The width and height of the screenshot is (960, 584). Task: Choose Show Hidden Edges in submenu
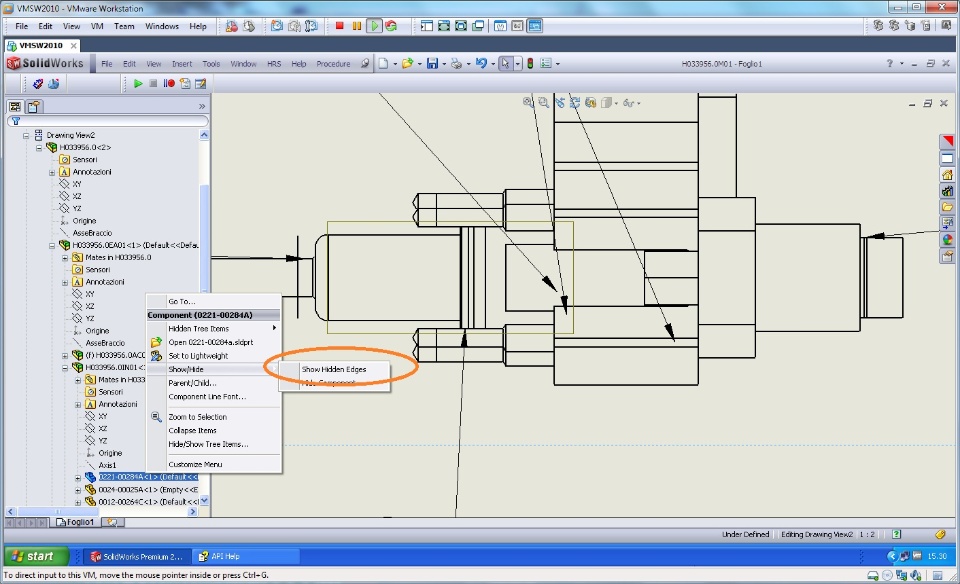334,369
